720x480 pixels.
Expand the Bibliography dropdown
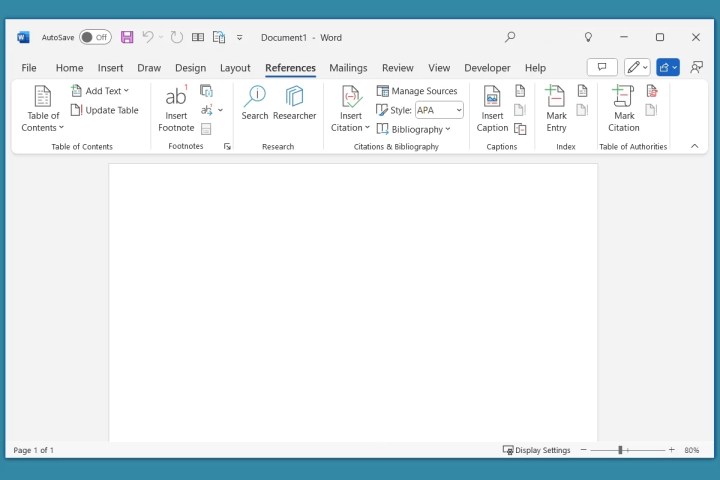(x=414, y=129)
